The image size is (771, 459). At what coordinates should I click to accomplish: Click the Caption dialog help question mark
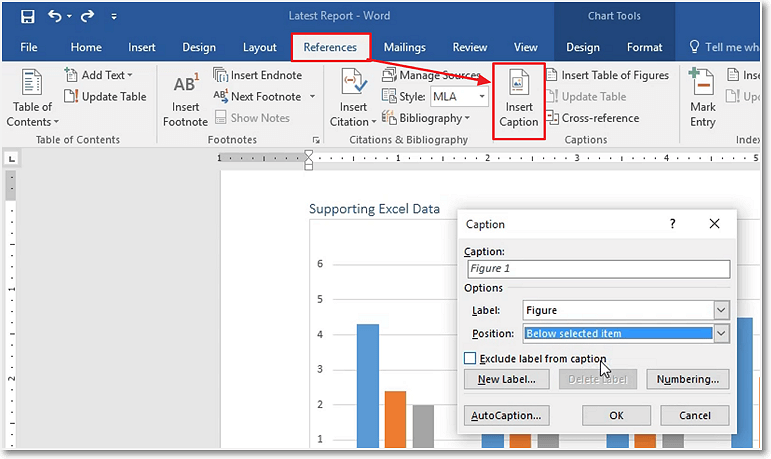click(673, 224)
